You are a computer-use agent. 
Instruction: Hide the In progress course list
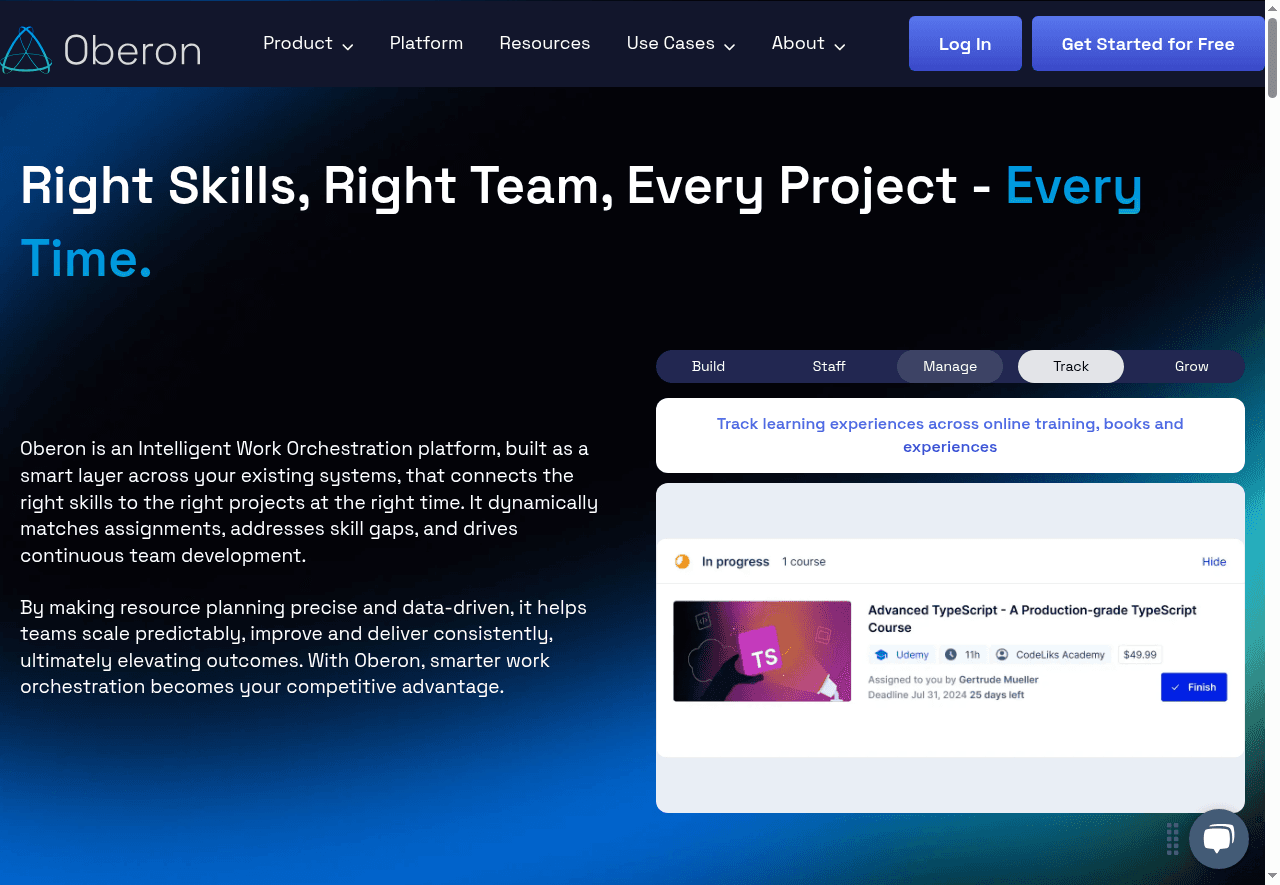(x=1214, y=562)
